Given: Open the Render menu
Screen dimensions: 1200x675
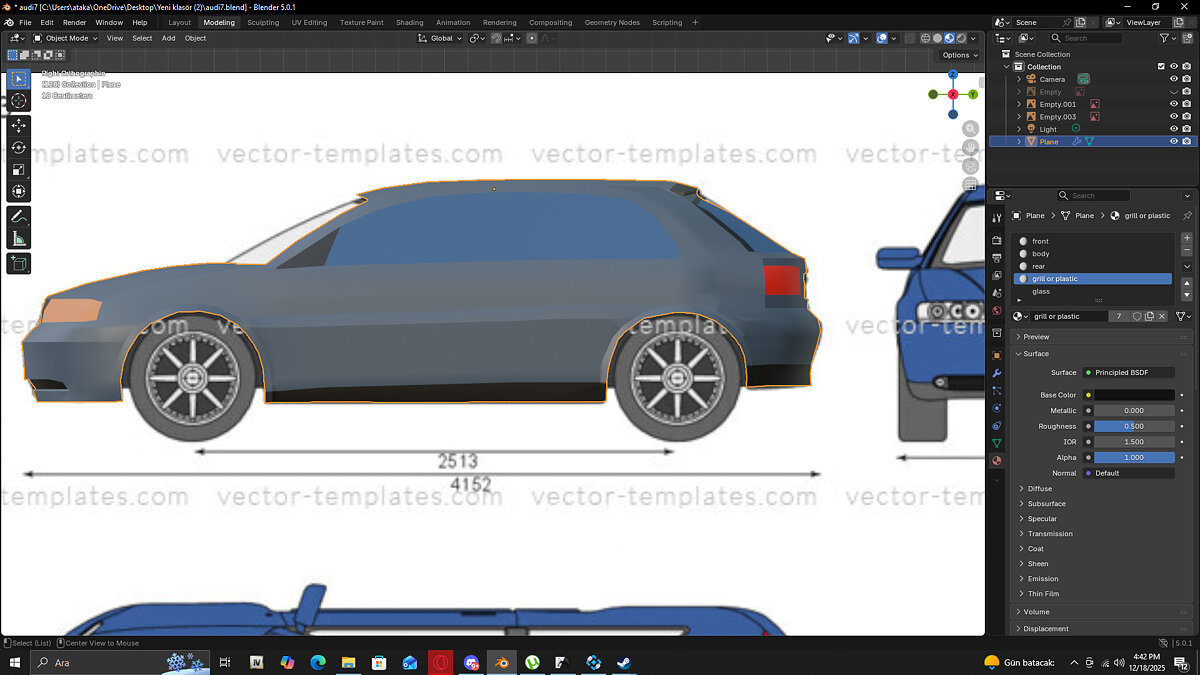Looking at the screenshot, I should tap(75, 22).
